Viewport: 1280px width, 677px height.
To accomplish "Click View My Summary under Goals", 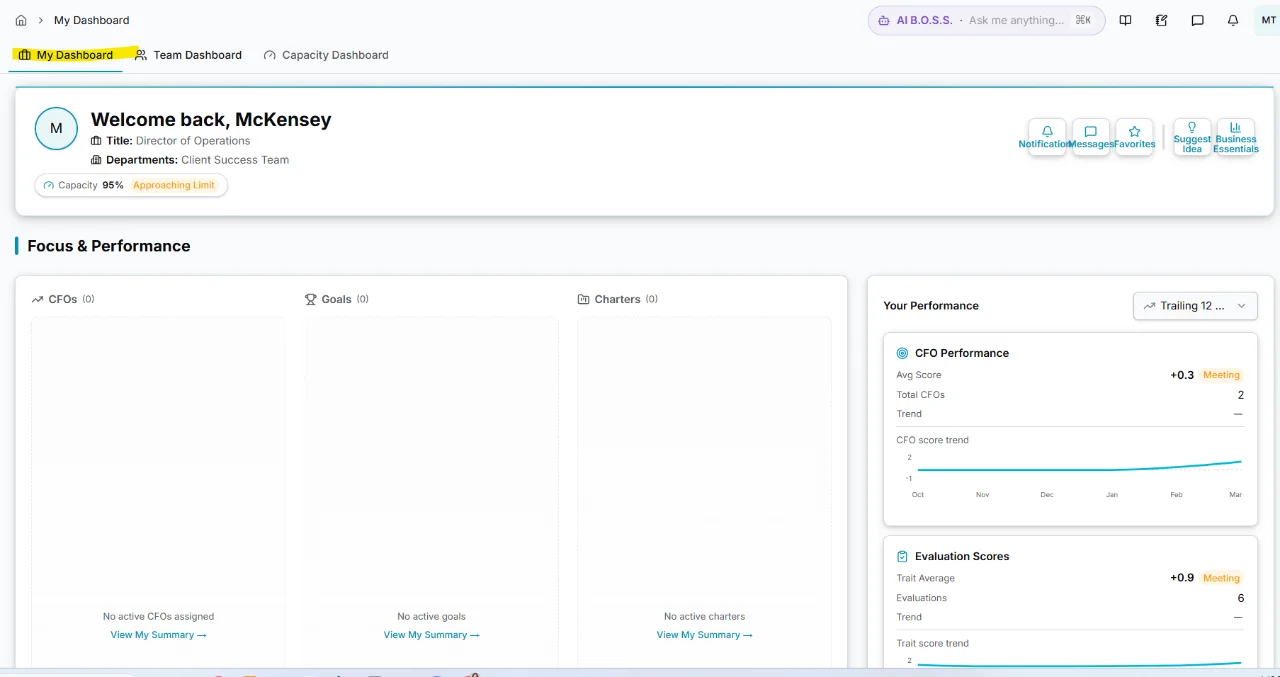I will pyautogui.click(x=431, y=635).
